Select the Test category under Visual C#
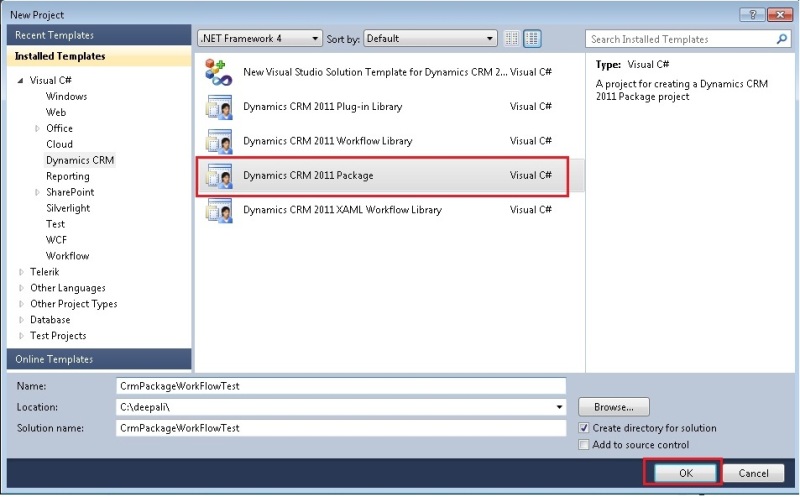Viewport: 800px width, 497px height. [55, 224]
